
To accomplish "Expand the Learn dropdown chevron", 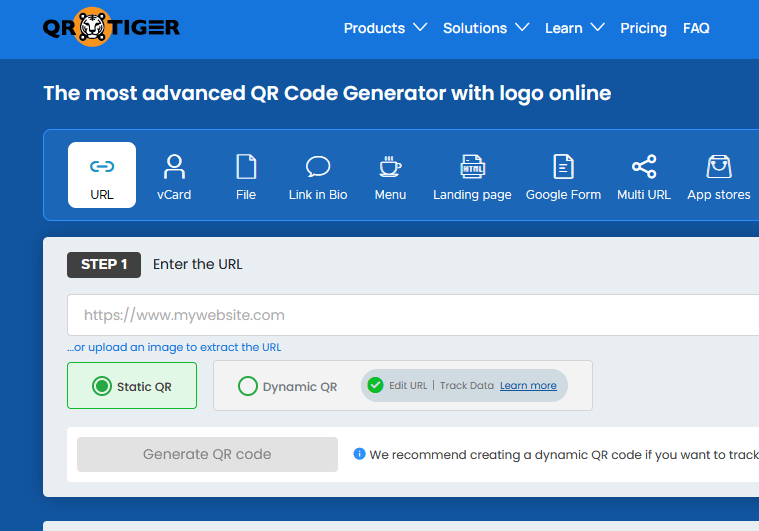I will [x=598, y=27].
